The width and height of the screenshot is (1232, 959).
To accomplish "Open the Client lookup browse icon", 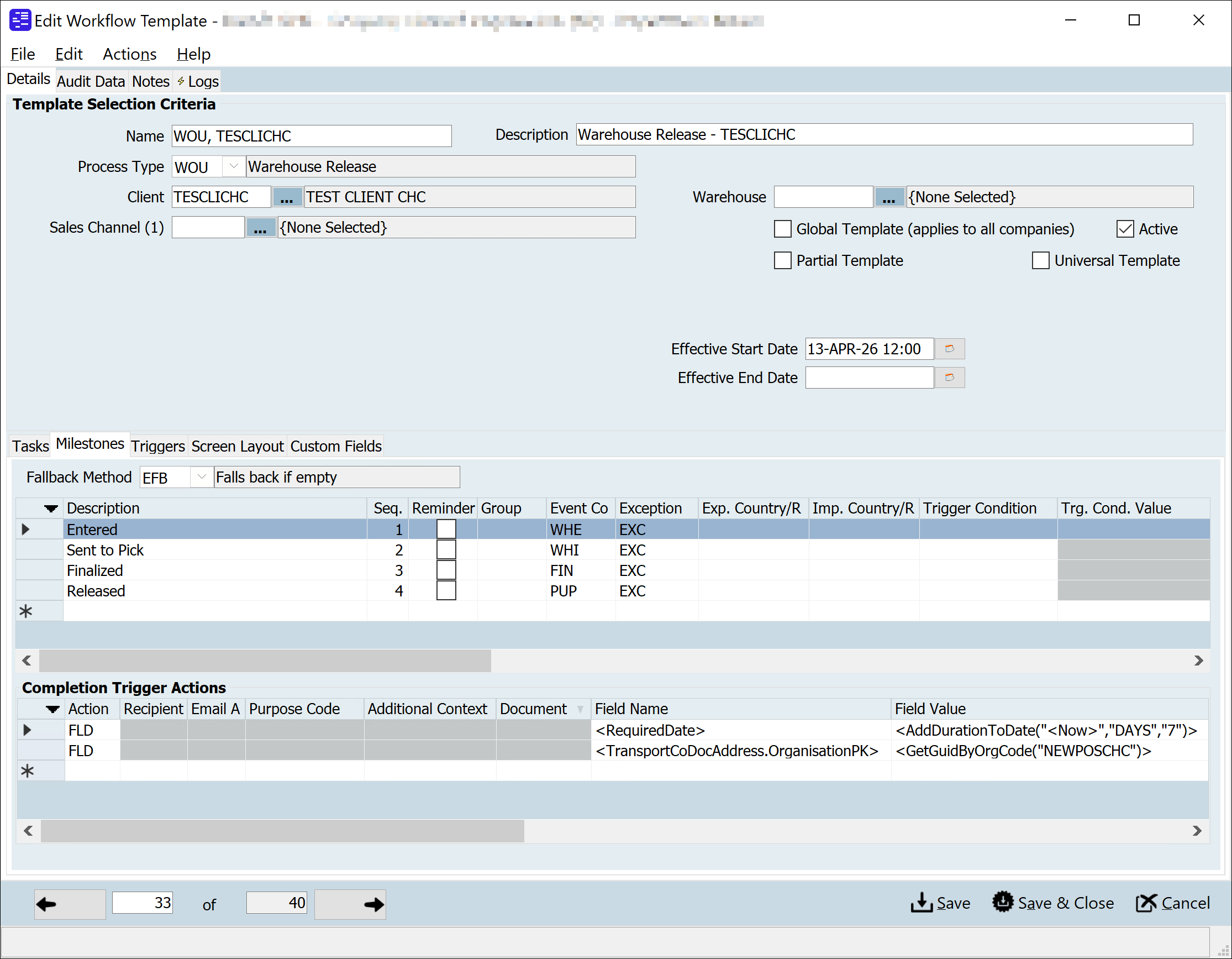I will click(x=287, y=196).
